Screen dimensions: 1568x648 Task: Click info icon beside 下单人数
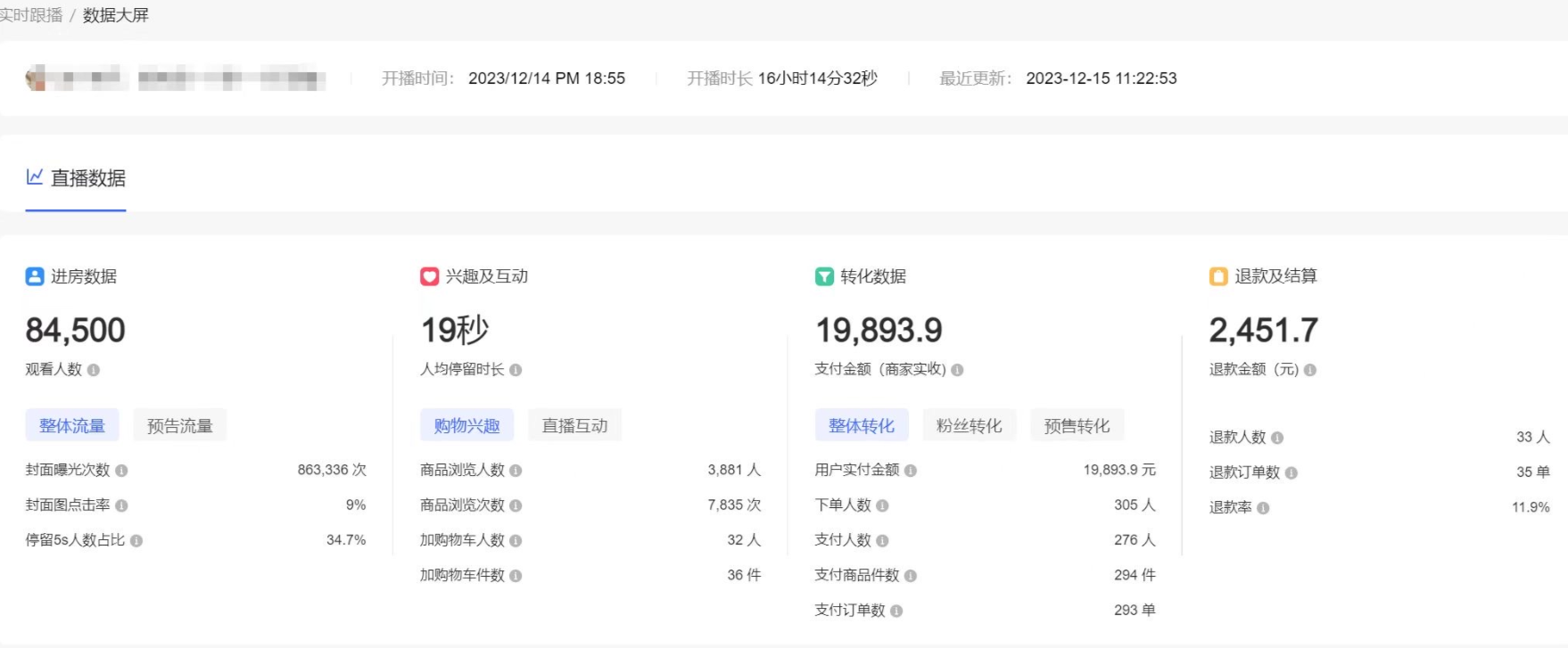[x=882, y=505]
